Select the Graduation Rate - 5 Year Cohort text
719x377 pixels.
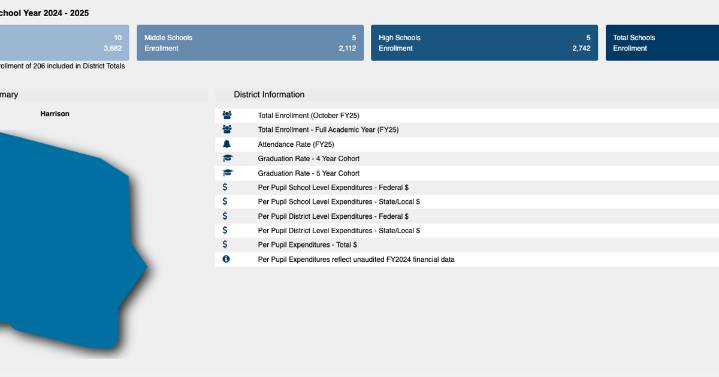(x=309, y=173)
